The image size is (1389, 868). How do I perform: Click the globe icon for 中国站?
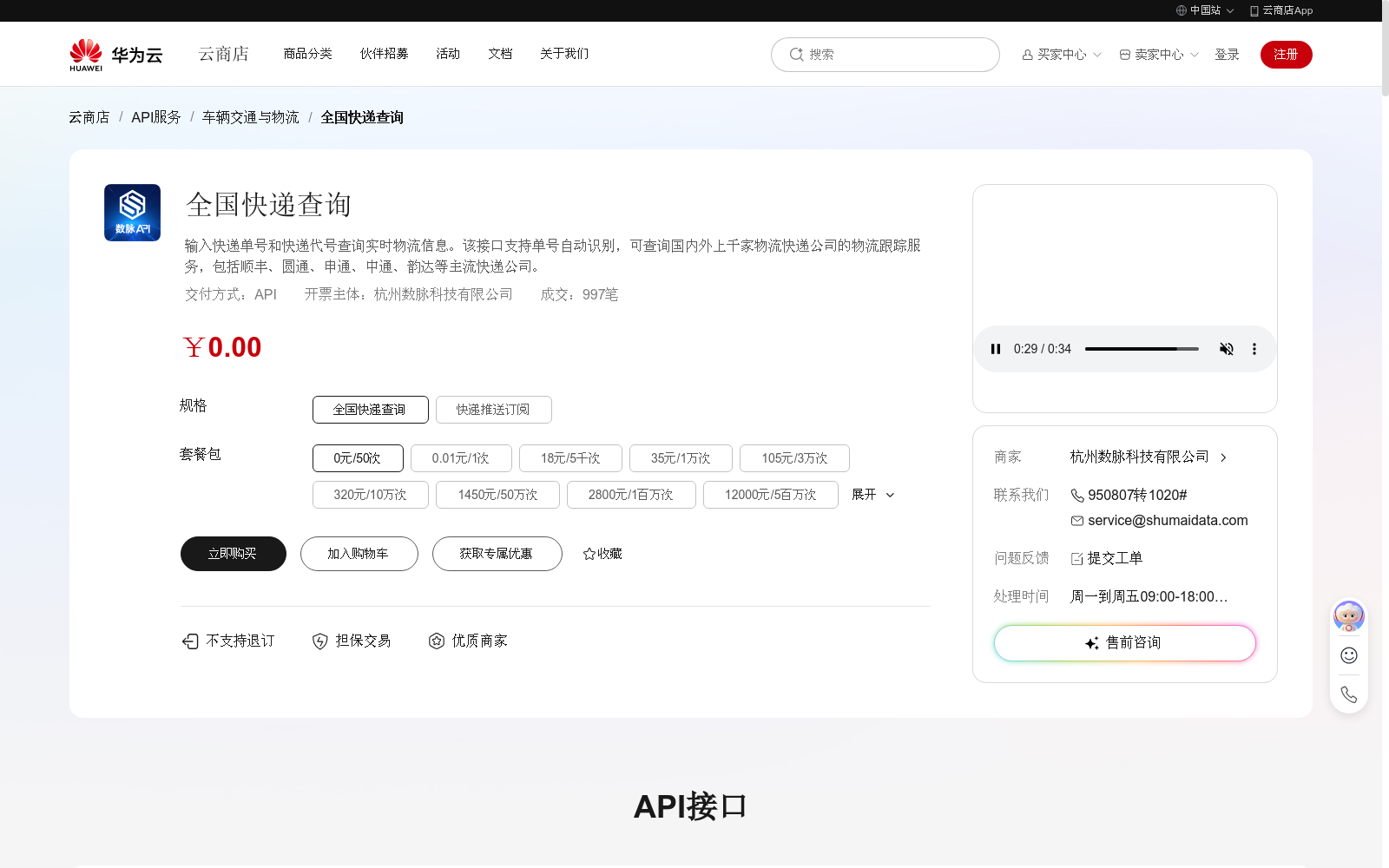coord(1182,10)
